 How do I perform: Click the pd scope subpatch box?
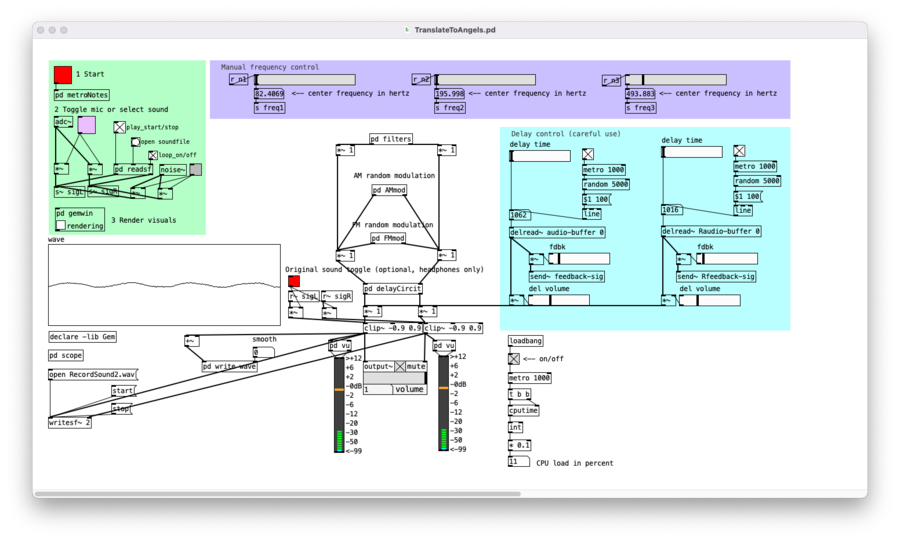pos(66,355)
